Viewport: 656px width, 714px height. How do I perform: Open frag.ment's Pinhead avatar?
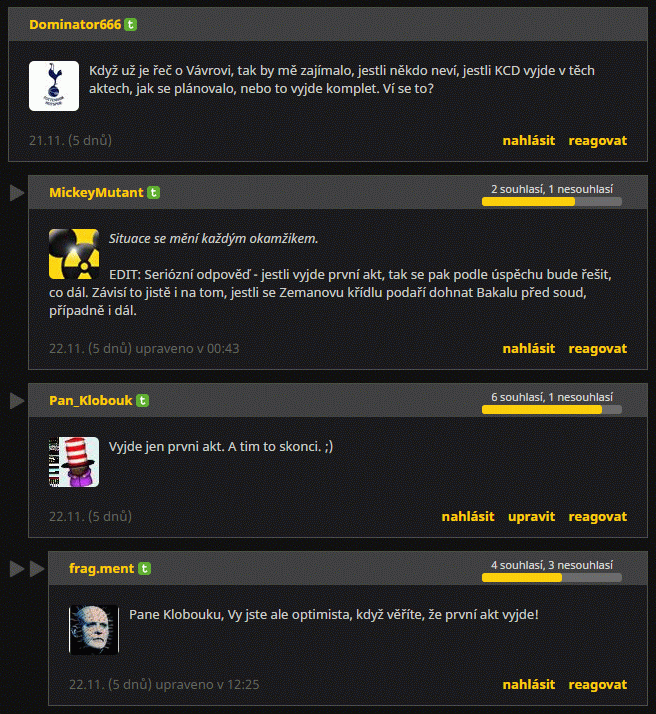(x=94, y=630)
